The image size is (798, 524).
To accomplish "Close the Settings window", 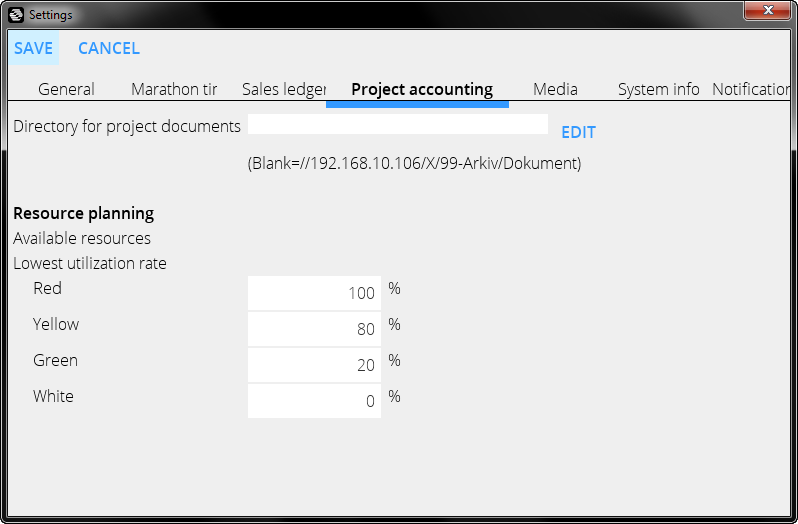I will [x=769, y=10].
